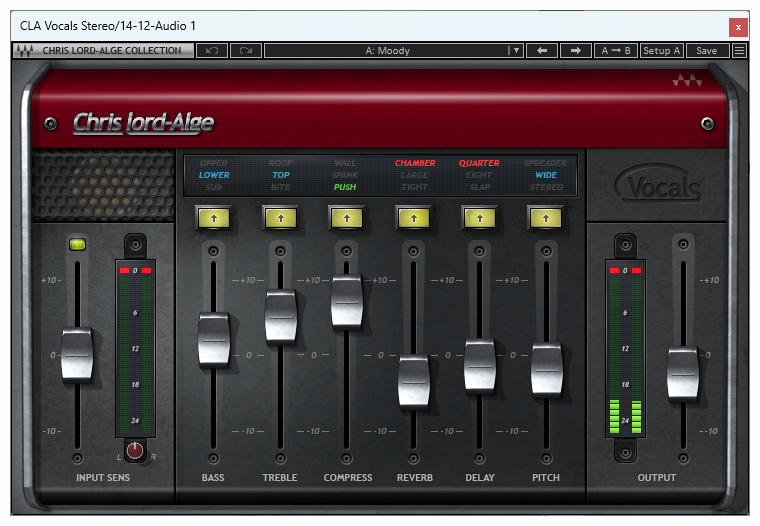This screenshot has height=526, width=760.
Task: Cycle Bass mode with yellow arrow button
Action: (214, 219)
